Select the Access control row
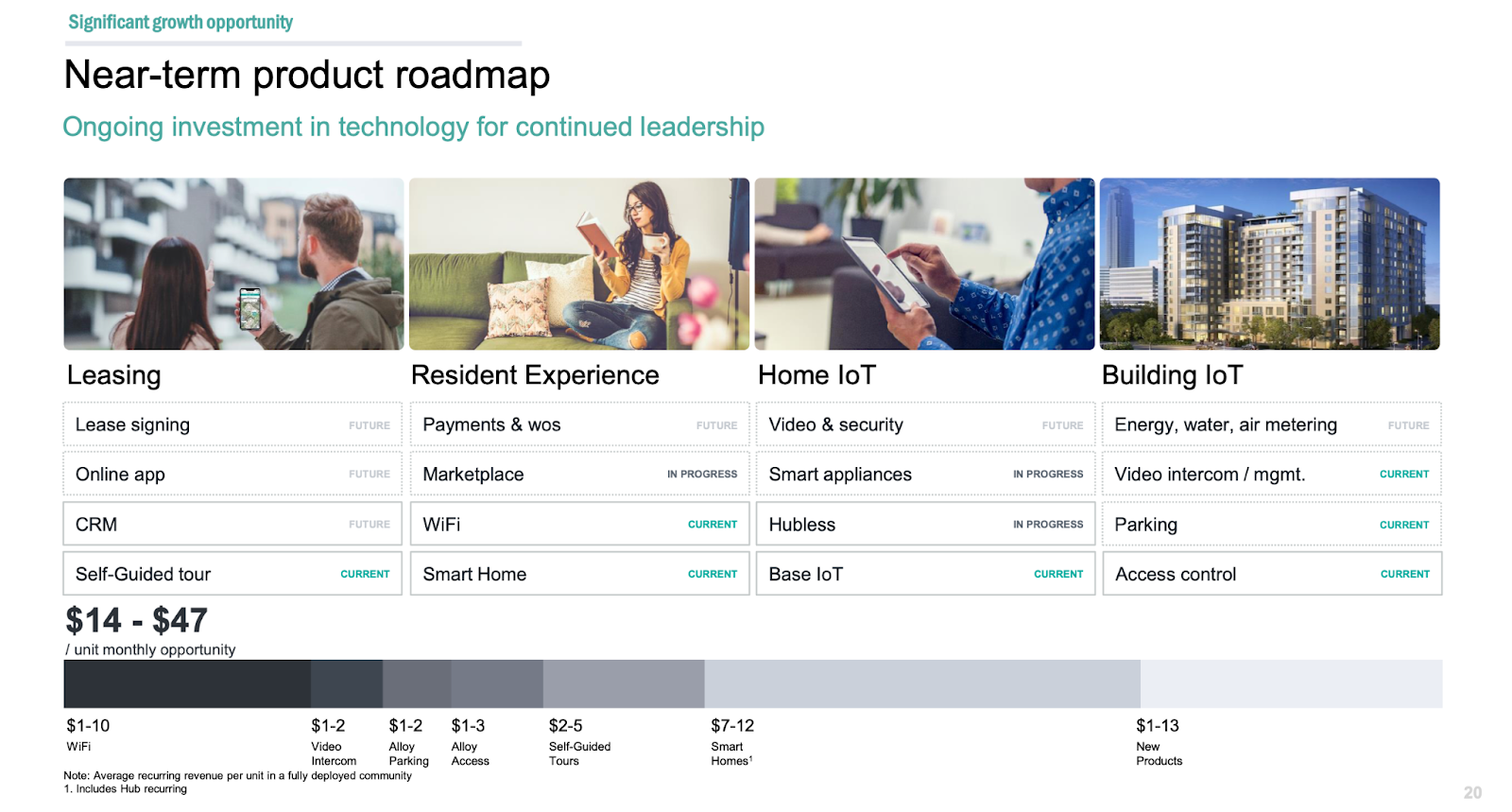 tap(1272, 574)
